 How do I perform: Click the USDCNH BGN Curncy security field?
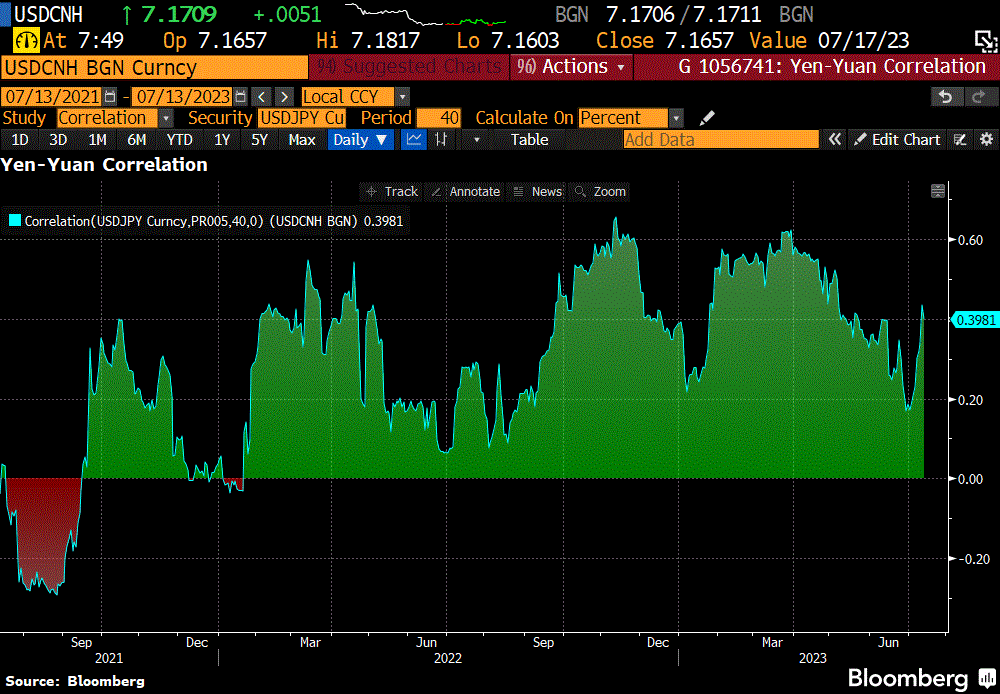pyautogui.click(x=155, y=68)
